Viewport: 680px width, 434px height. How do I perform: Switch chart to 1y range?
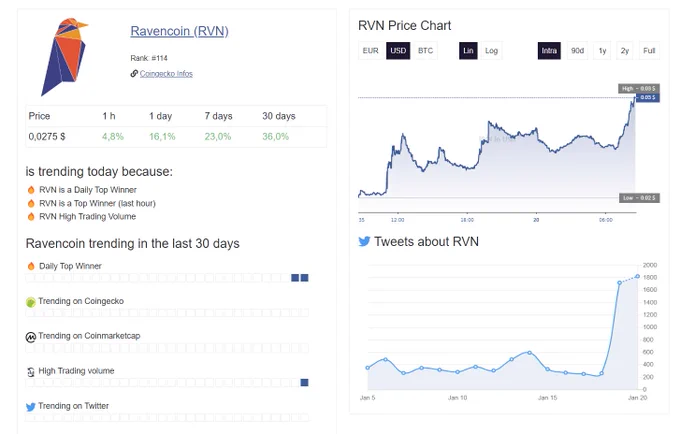(x=602, y=51)
